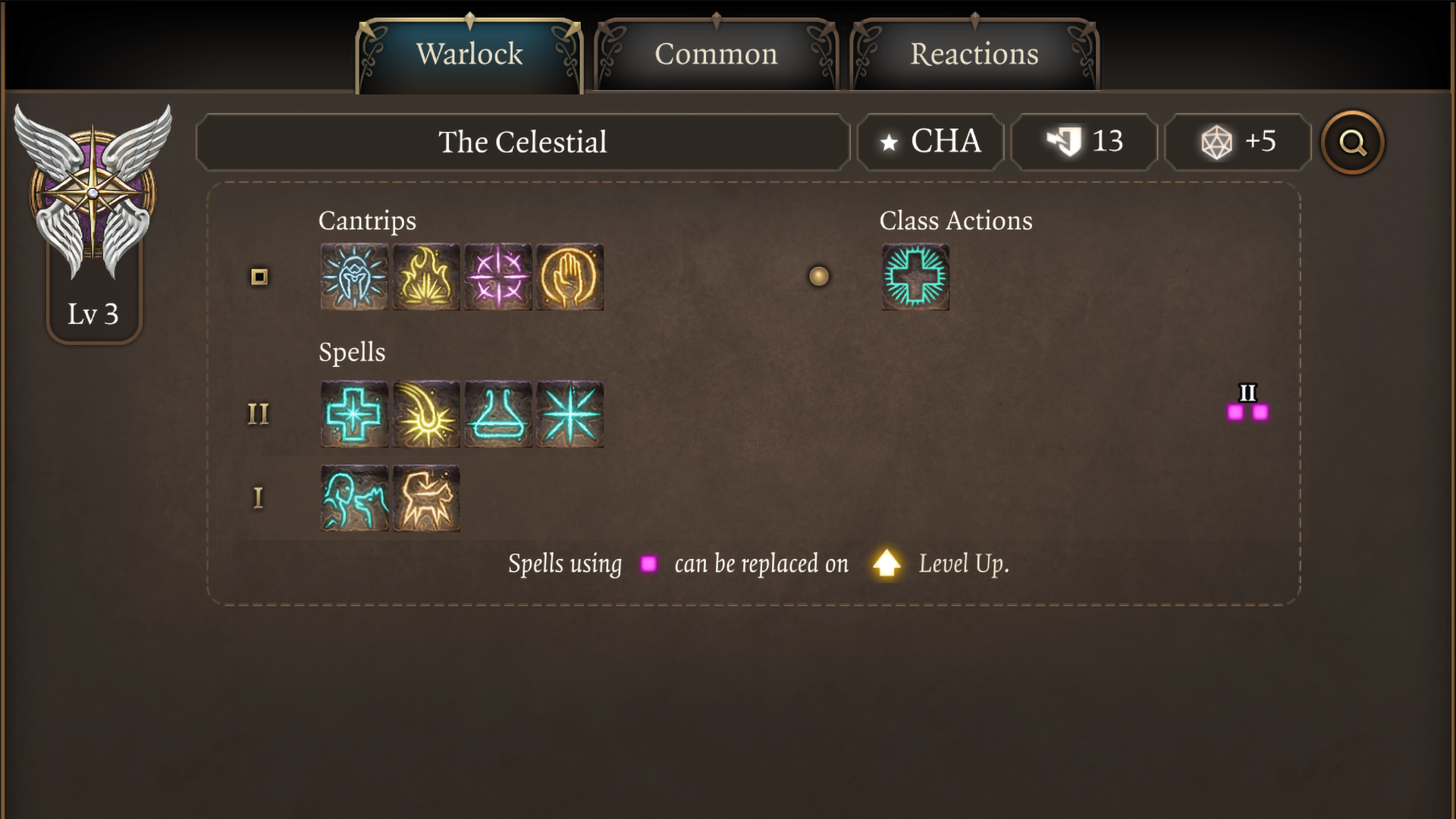Click the +5 spell attack bonus box
The width and height of the screenshot is (1456, 819).
point(1238,143)
